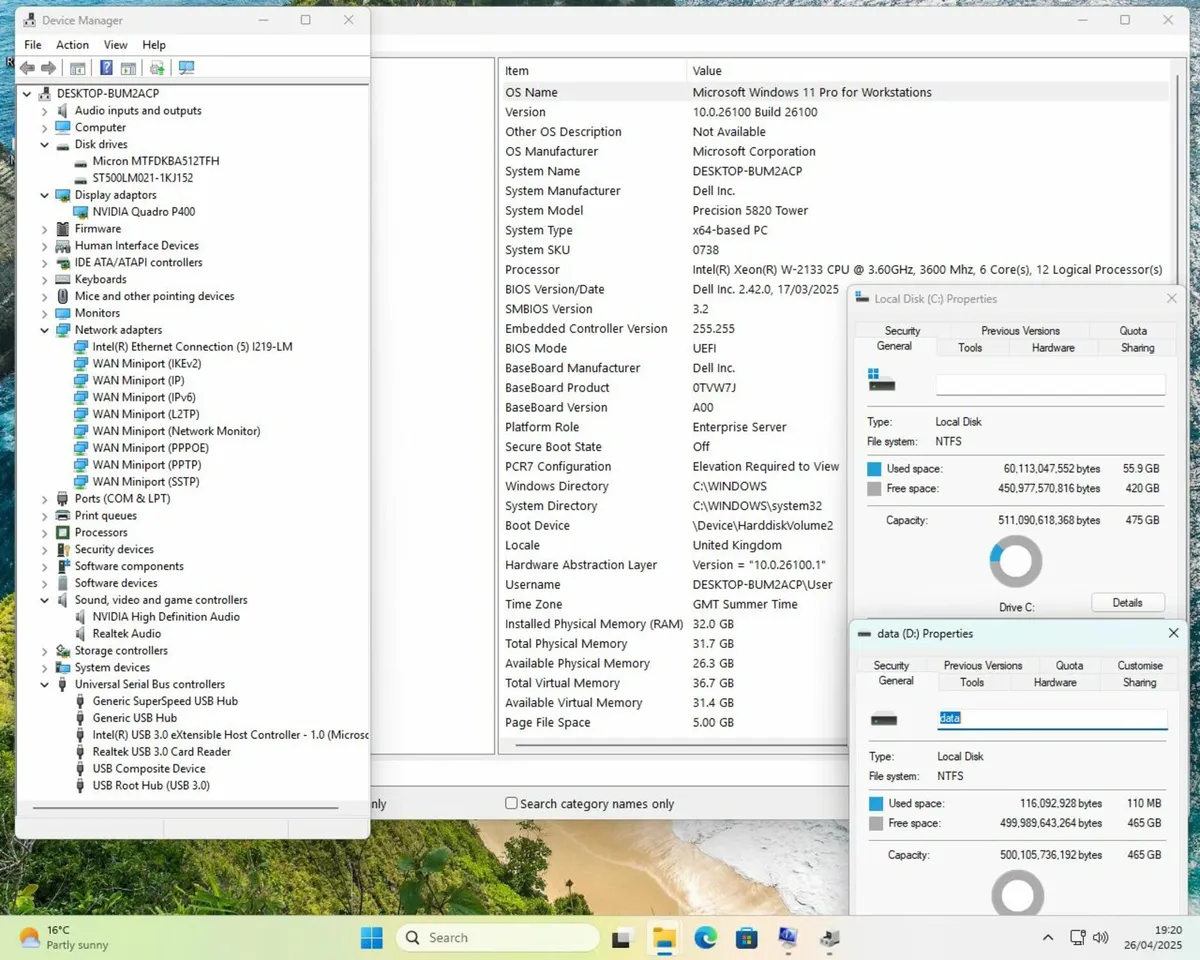Switch to Device Manager taskbar icon

[829, 938]
